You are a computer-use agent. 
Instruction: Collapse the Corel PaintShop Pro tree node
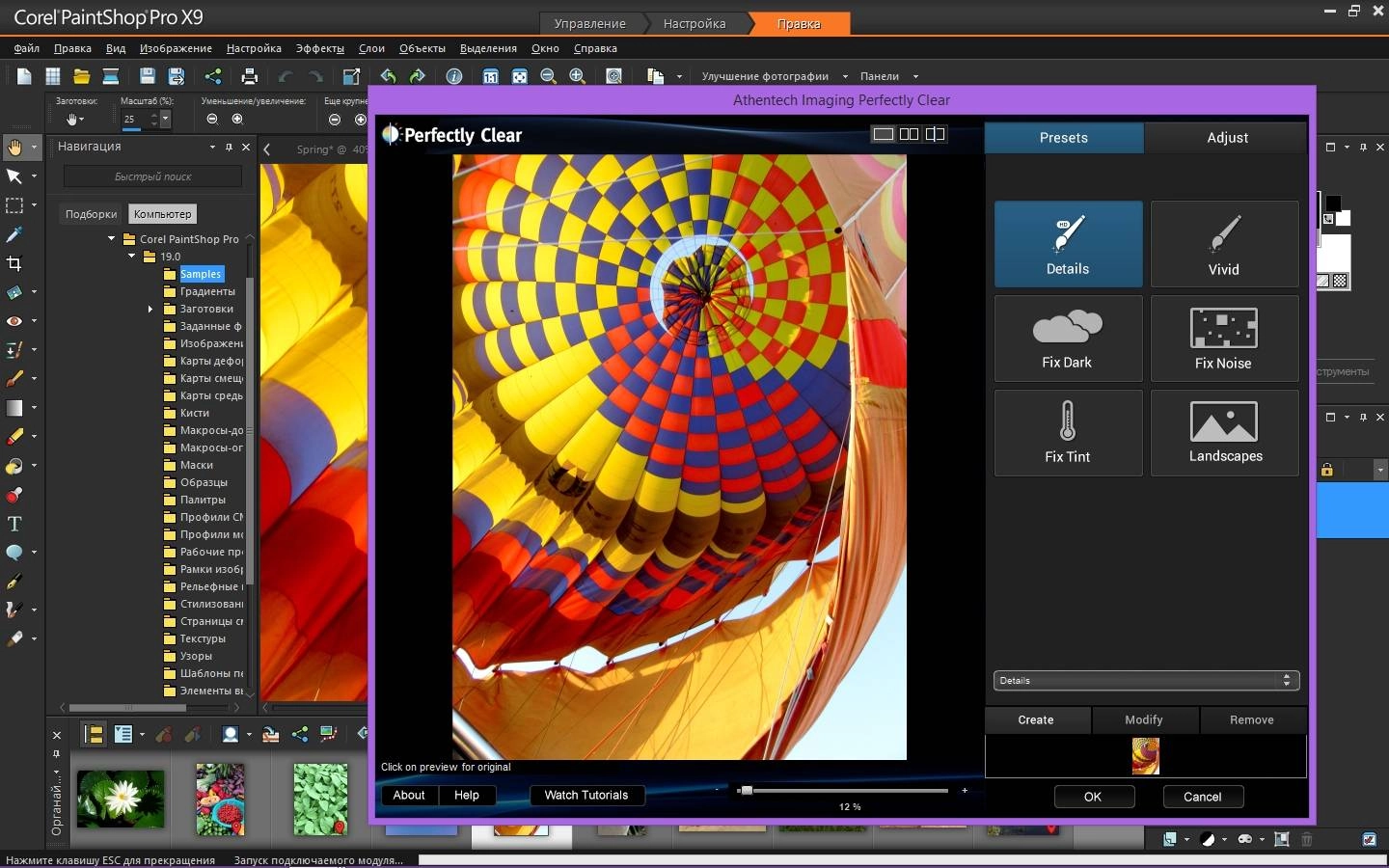[112, 239]
